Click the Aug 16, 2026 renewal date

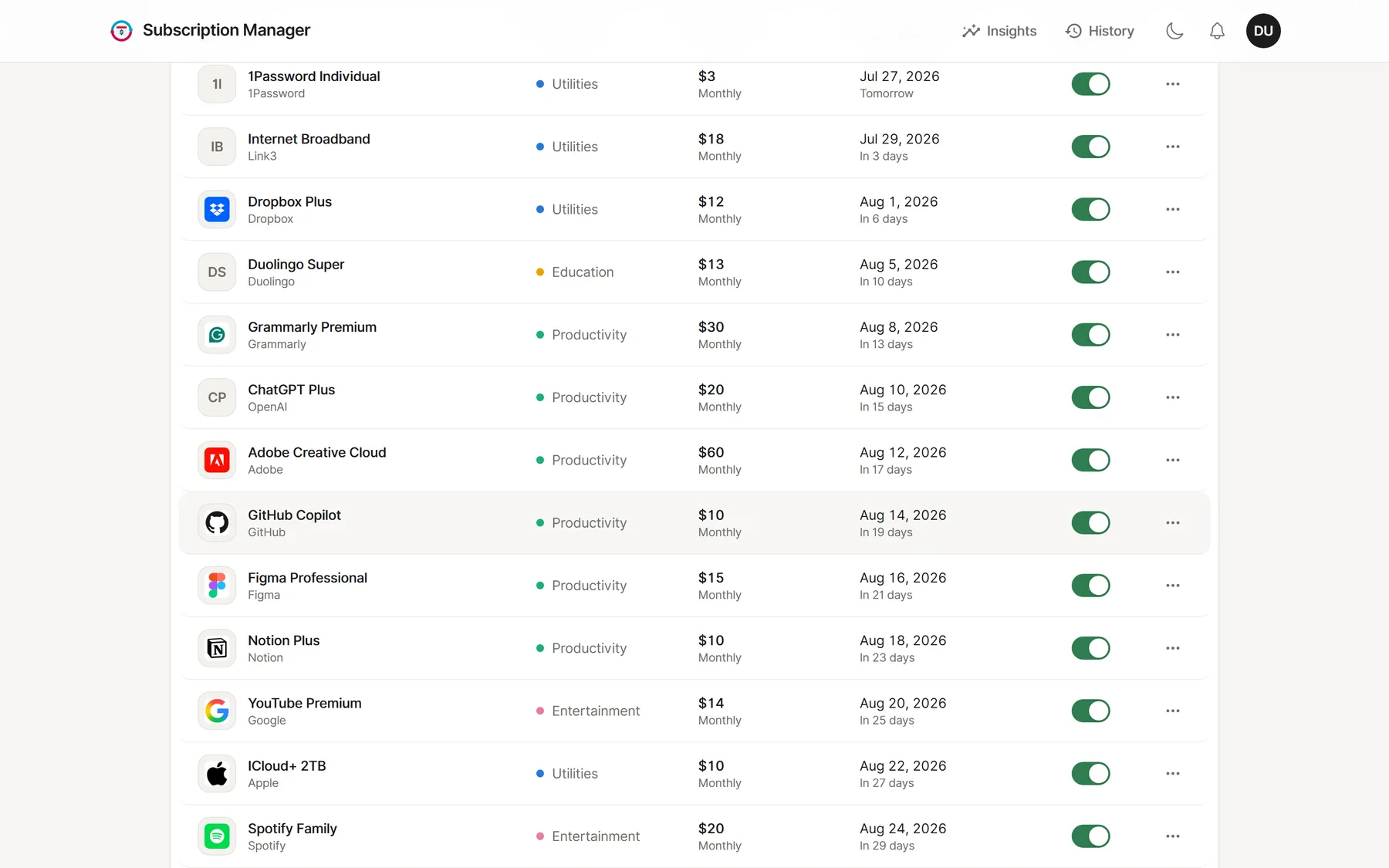903,578
